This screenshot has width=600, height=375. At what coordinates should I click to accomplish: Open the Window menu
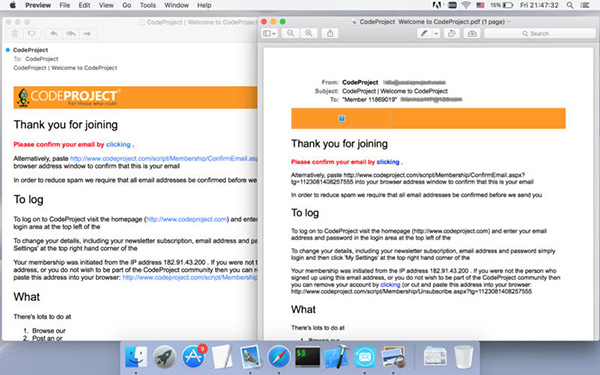coord(176,5)
